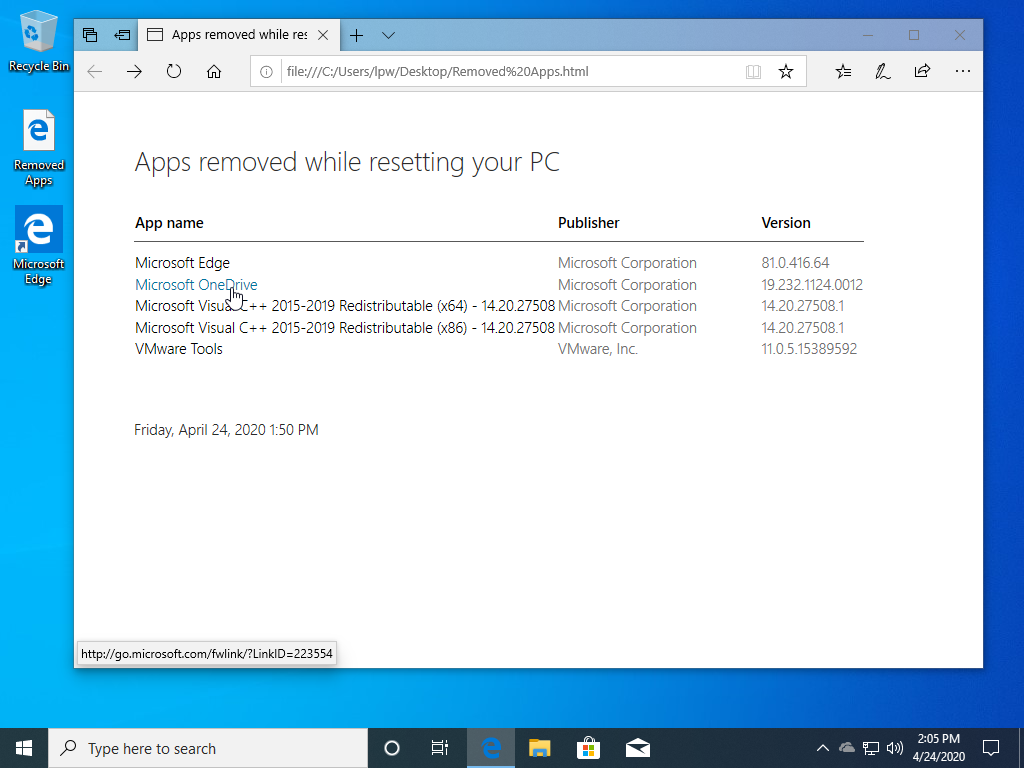The height and width of the screenshot is (768, 1024).
Task: Toggle Reading view in address bar
Action: coord(753,72)
